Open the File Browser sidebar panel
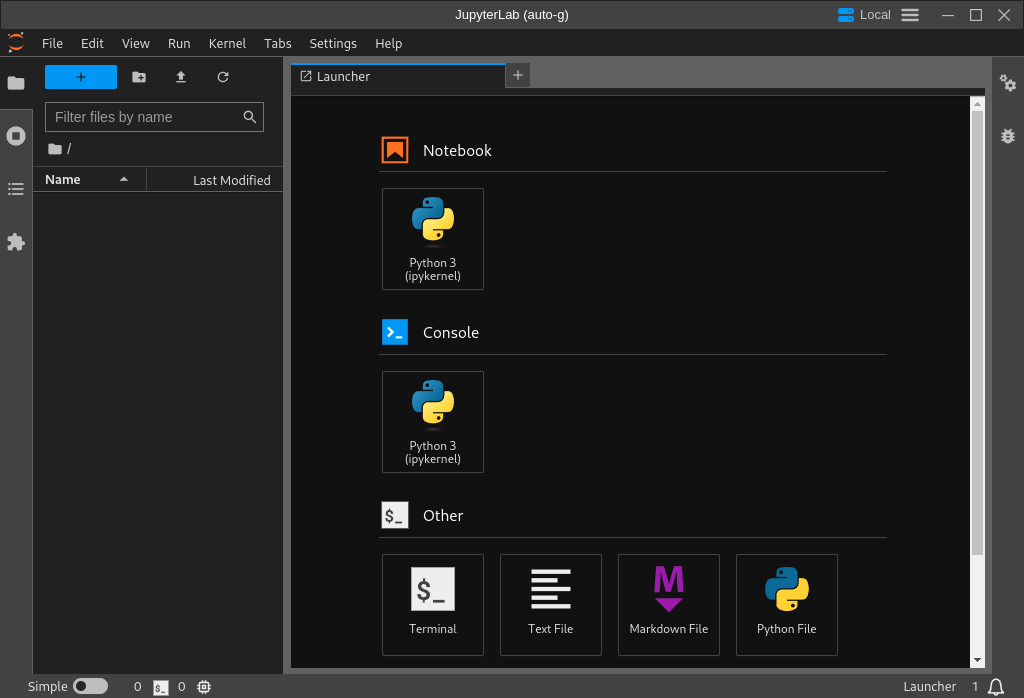1024x698 pixels. [x=16, y=83]
